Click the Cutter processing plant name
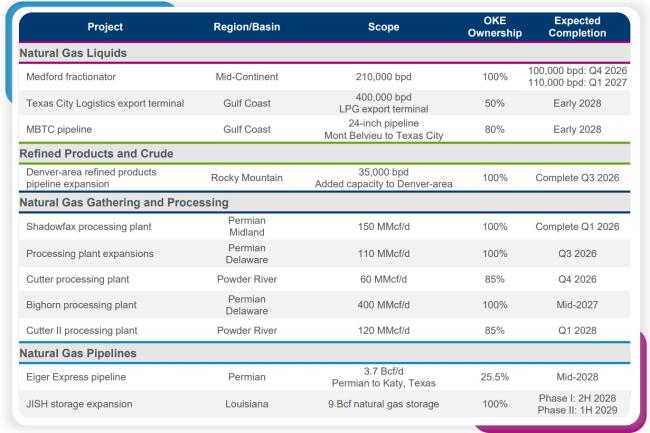This screenshot has height=433, width=650. [x=78, y=279]
